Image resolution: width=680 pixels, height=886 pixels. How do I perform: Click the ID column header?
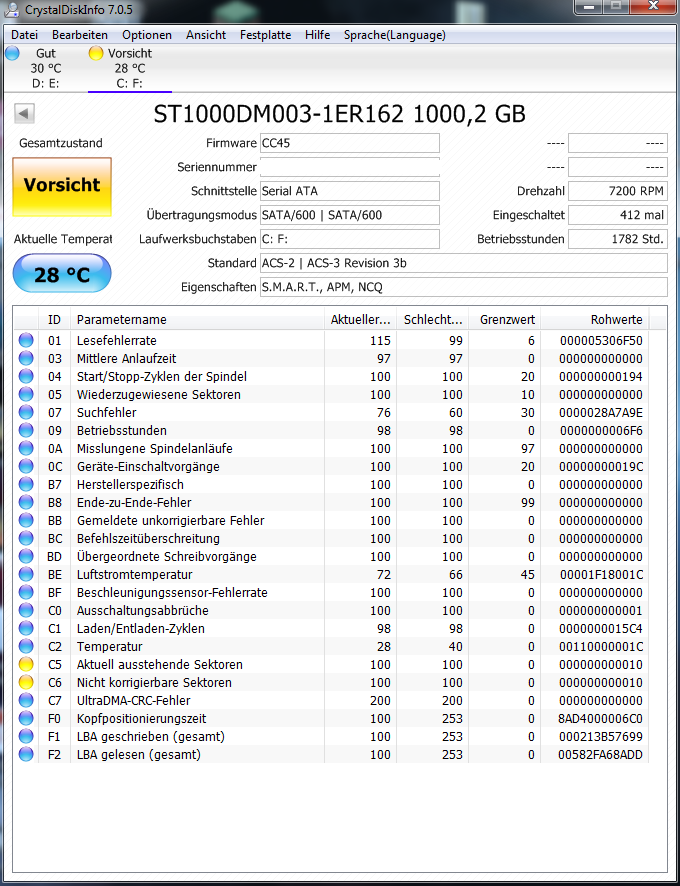pos(54,319)
